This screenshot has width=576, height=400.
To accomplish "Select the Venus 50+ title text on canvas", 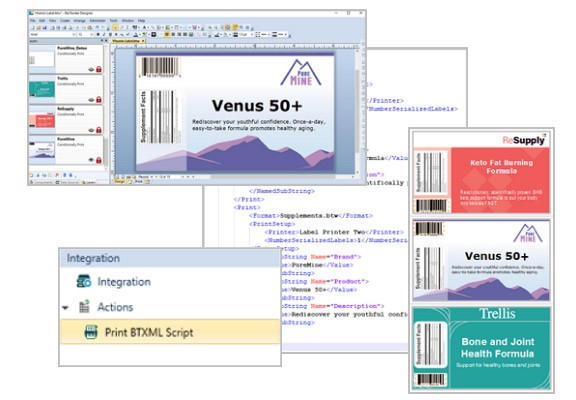I will tap(257, 106).
